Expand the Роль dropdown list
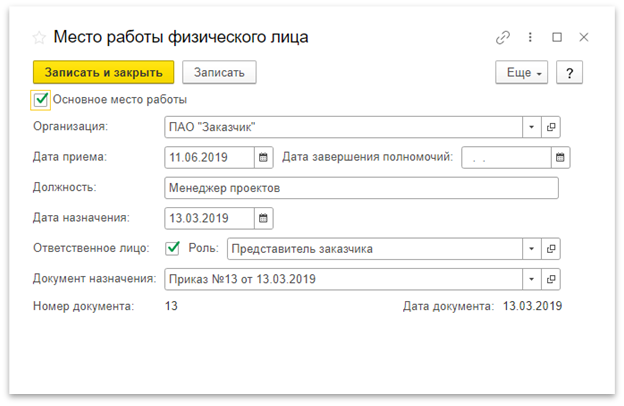The image size is (624, 406). coord(531,249)
